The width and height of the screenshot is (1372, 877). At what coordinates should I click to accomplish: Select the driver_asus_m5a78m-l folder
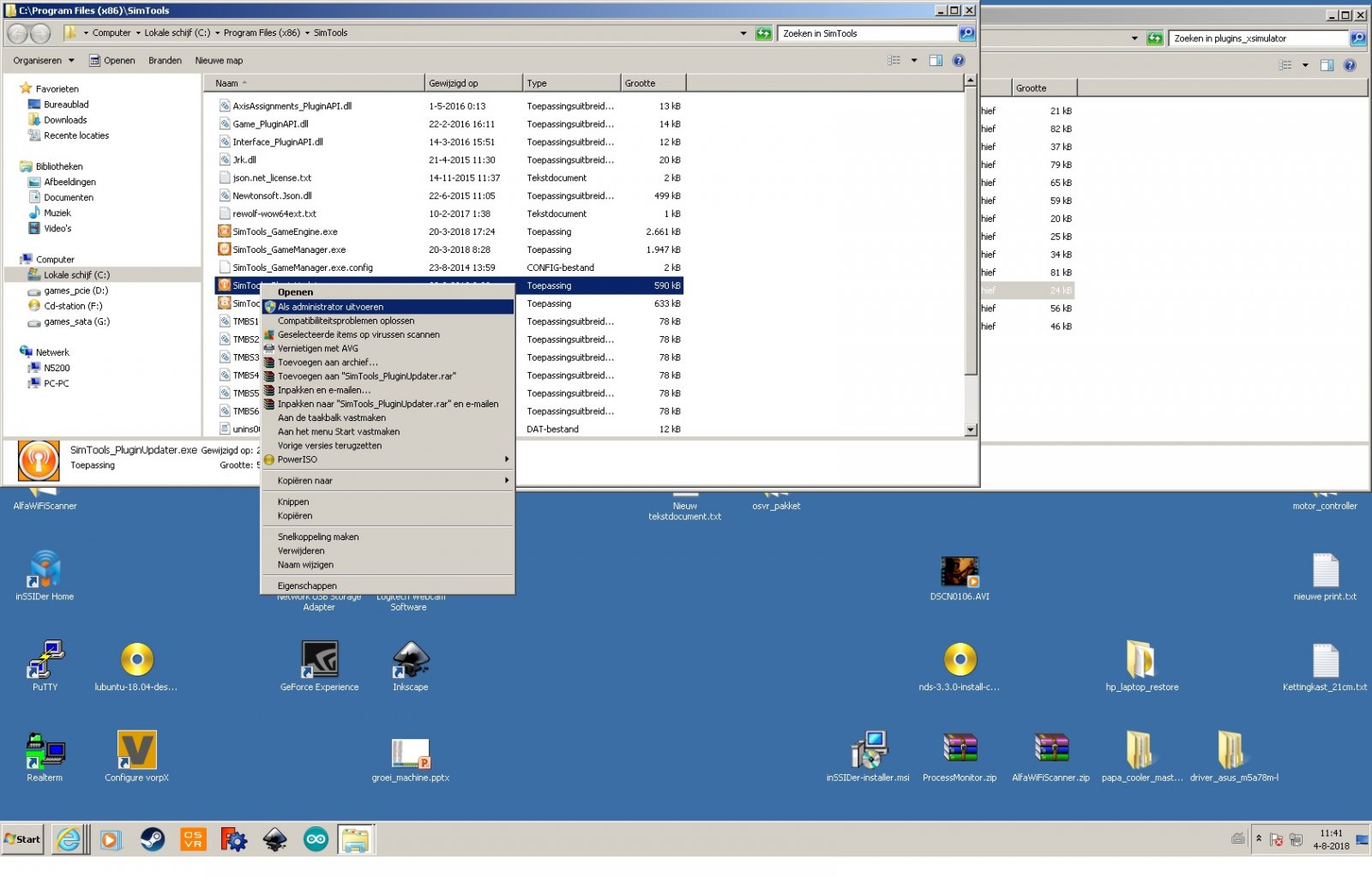click(1233, 756)
